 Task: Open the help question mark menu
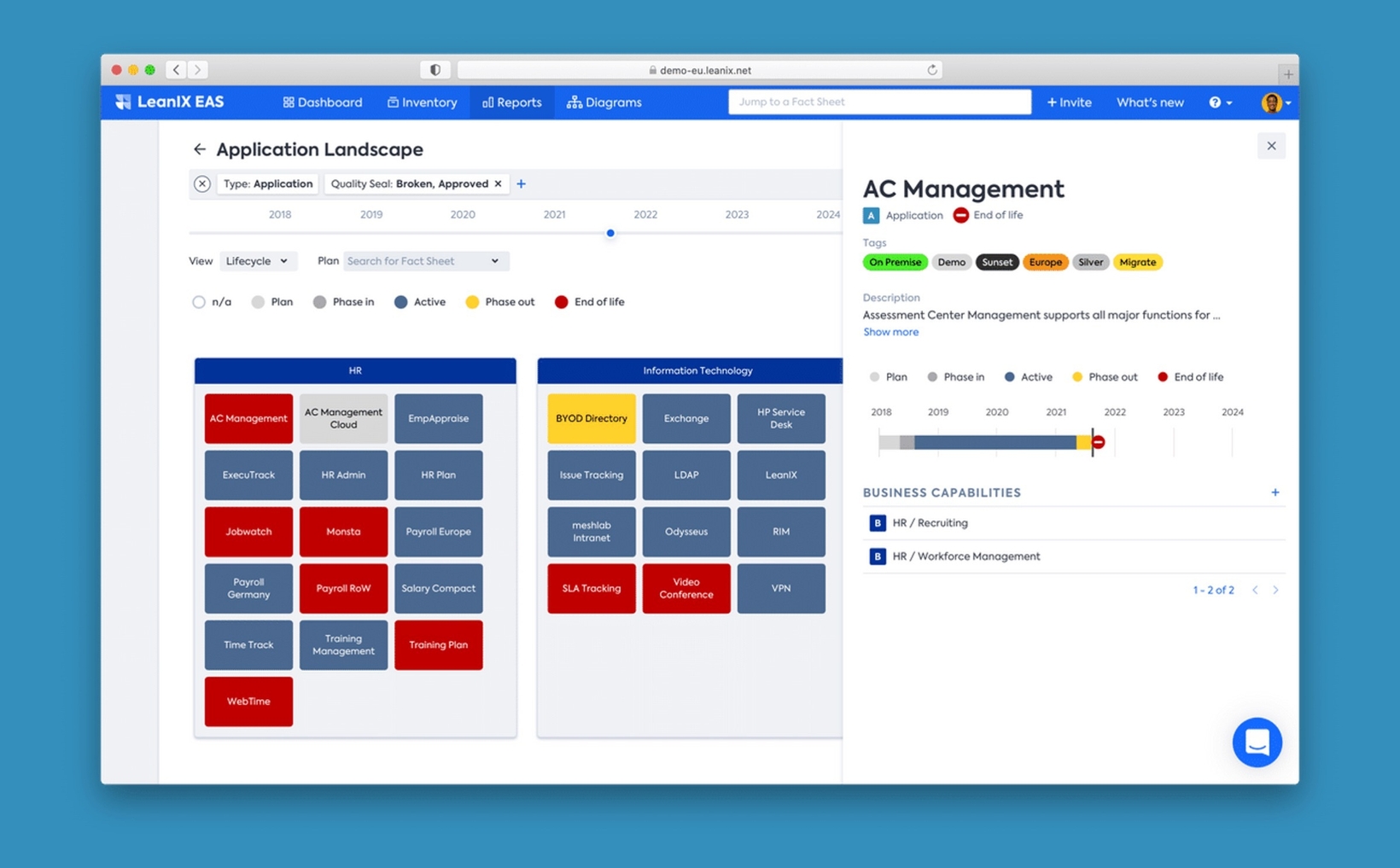pyautogui.click(x=1220, y=102)
